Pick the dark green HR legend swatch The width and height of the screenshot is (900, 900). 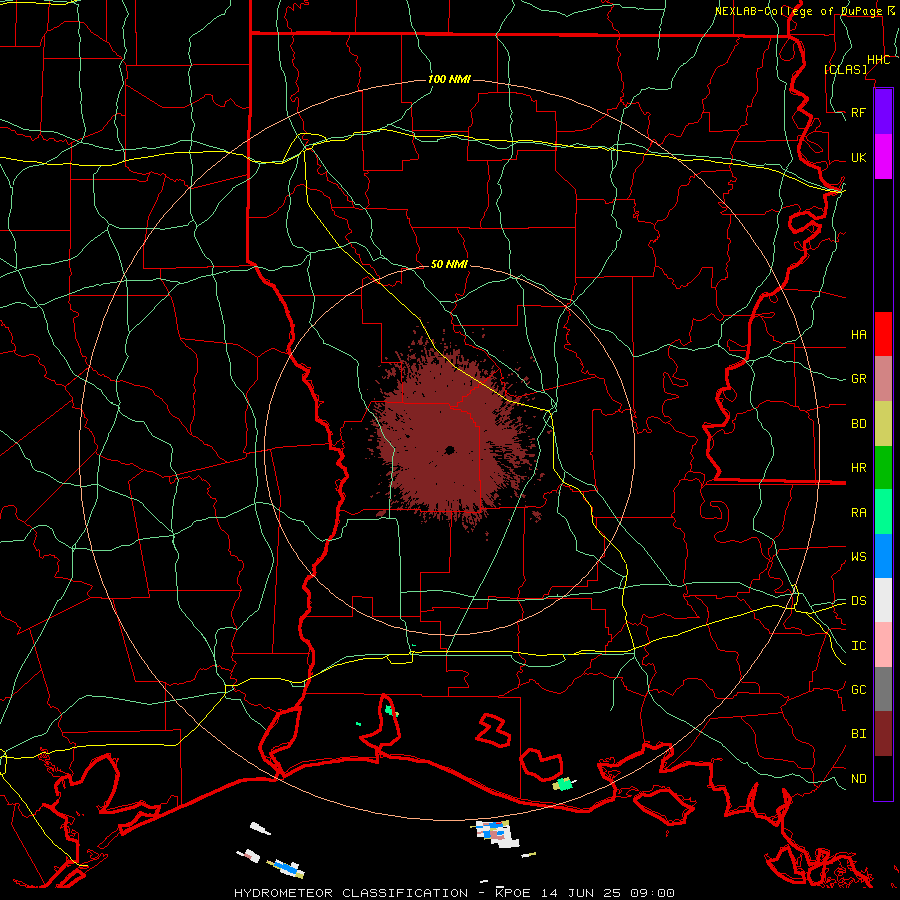click(x=883, y=468)
